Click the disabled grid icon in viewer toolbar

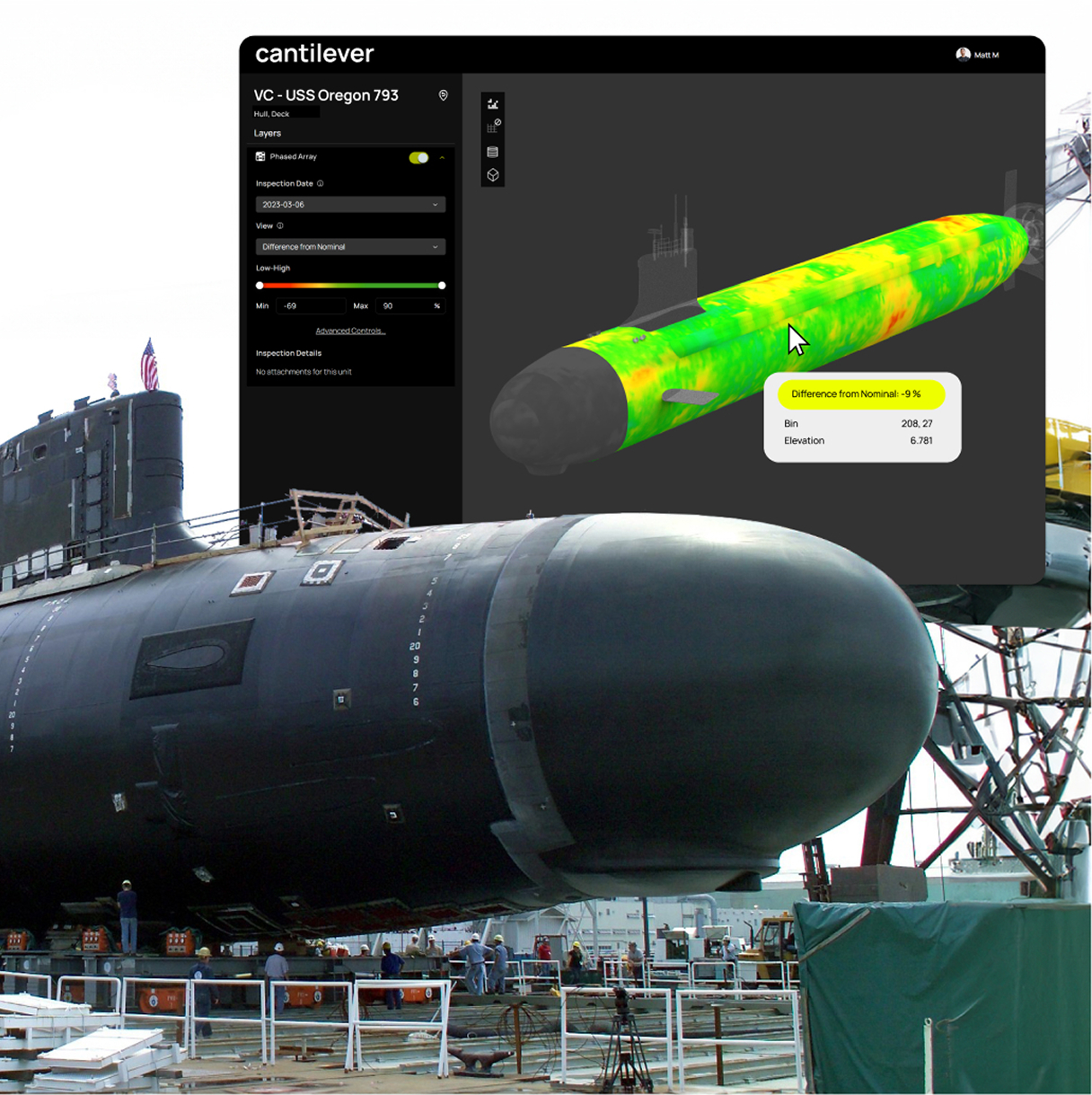(493, 127)
